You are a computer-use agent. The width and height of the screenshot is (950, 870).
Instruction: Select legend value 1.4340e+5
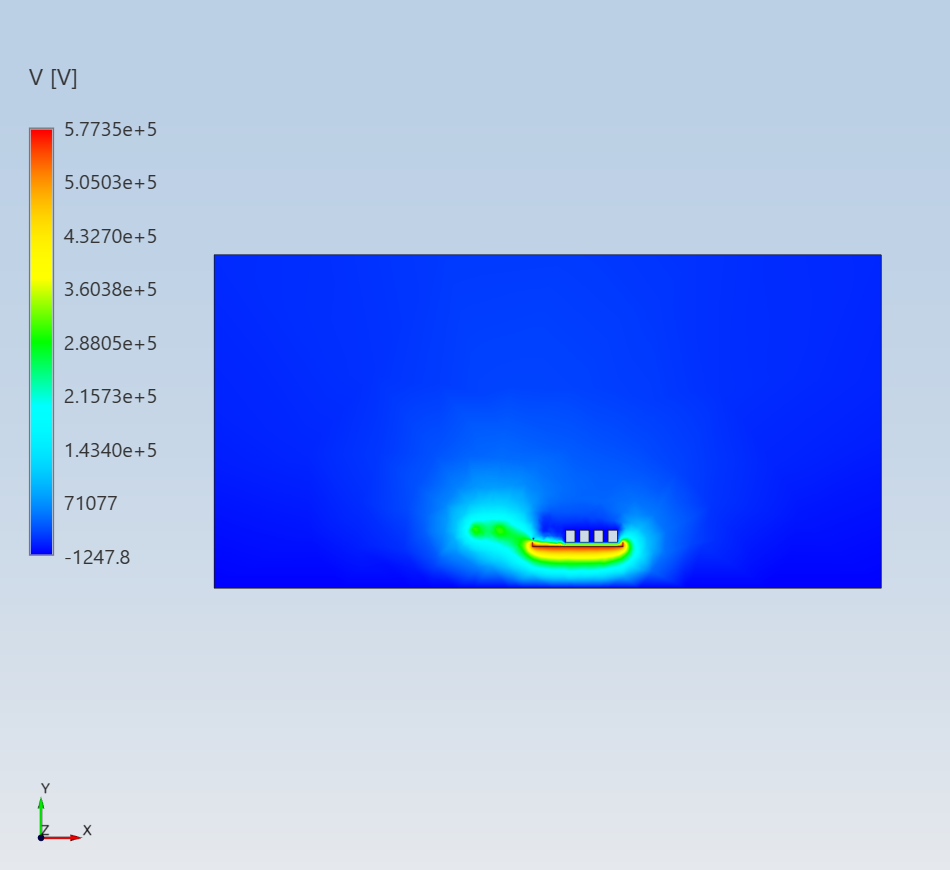tap(110, 450)
